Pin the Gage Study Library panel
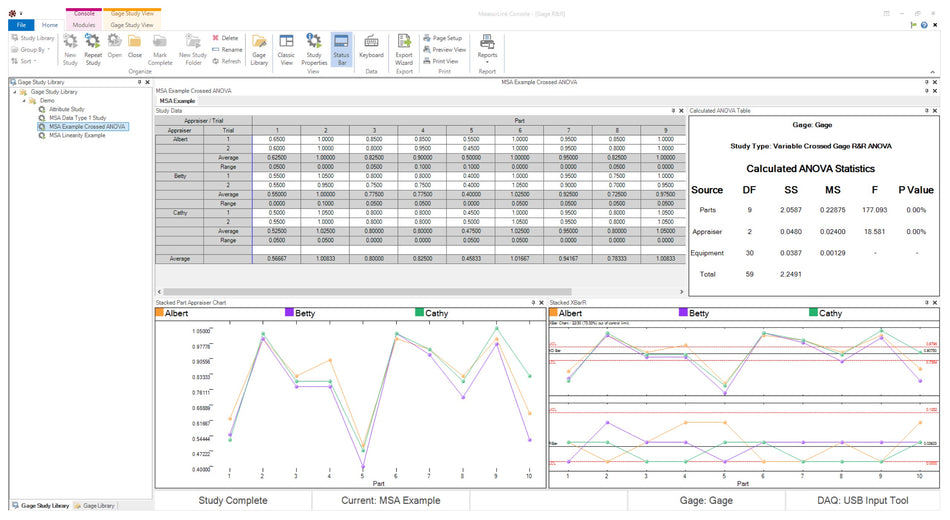950x520 pixels. pos(139,82)
